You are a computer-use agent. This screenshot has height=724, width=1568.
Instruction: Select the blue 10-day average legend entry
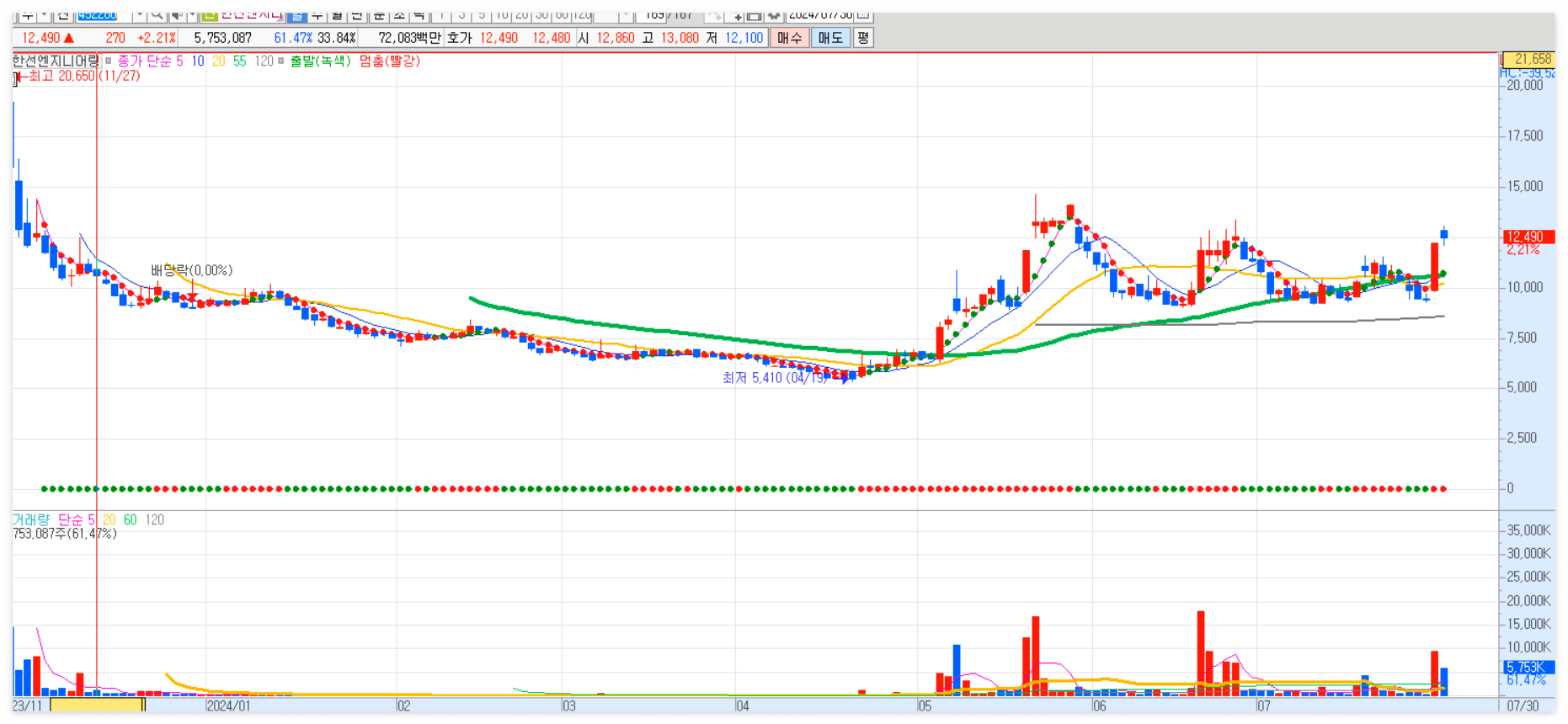pos(197,61)
